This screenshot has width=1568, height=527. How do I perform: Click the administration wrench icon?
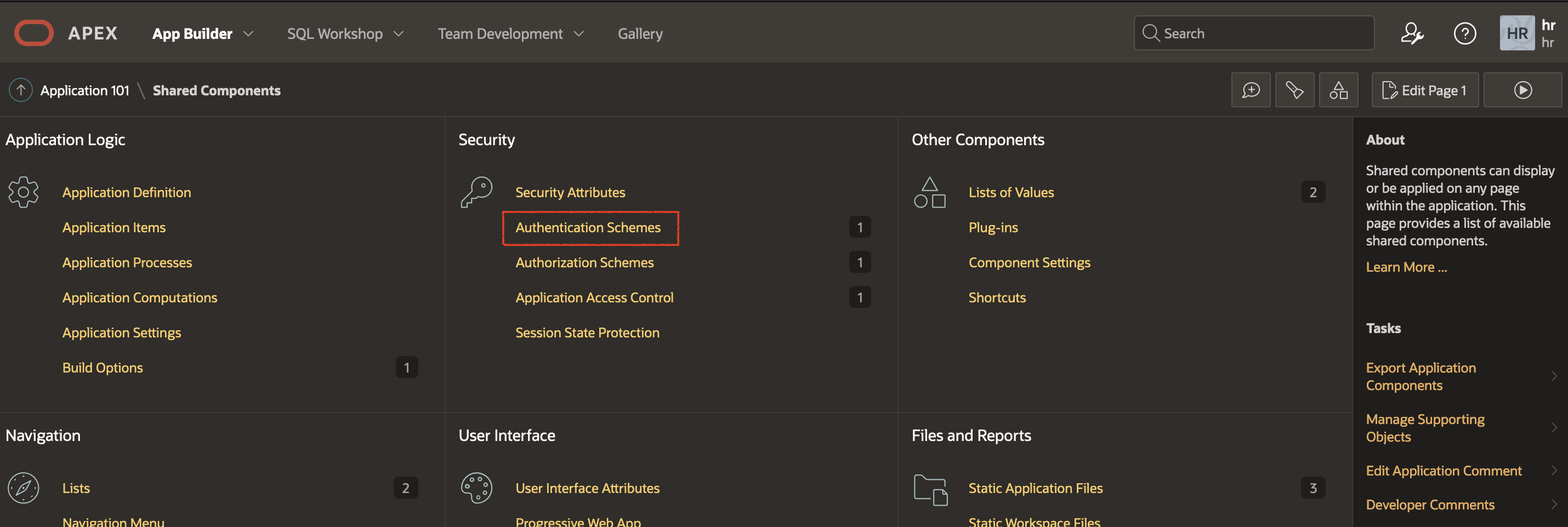click(1412, 33)
